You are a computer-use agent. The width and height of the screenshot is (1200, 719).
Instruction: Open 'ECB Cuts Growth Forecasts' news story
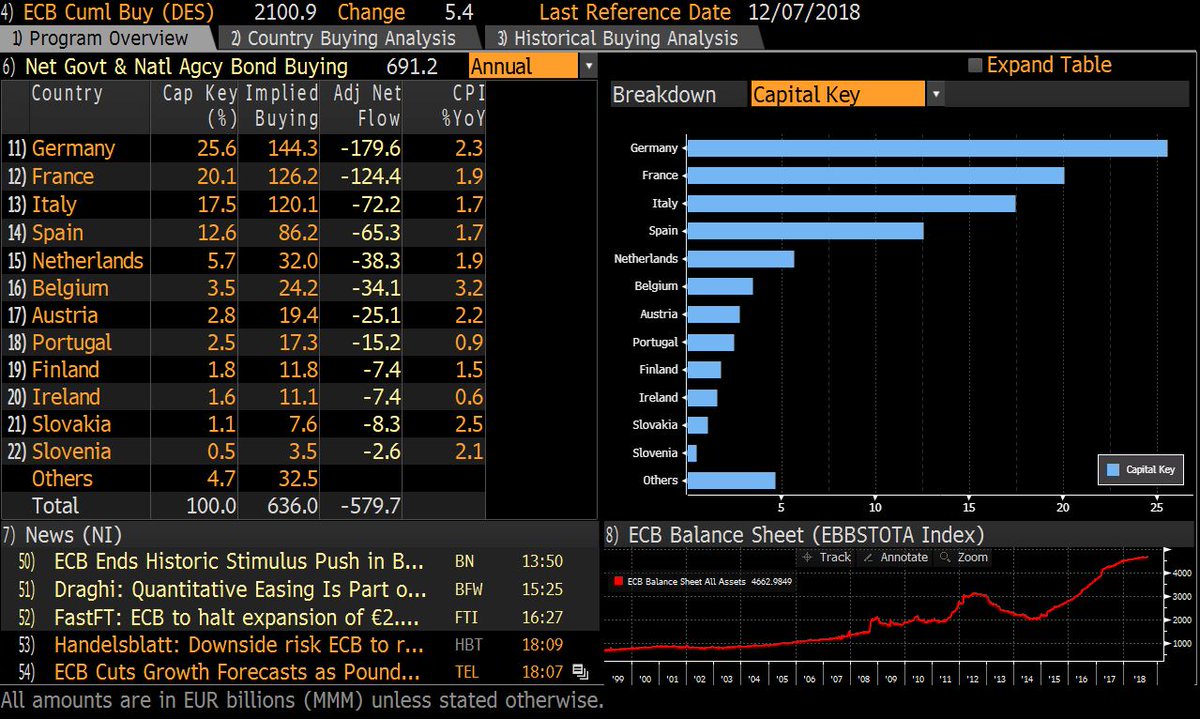(x=238, y=671)
